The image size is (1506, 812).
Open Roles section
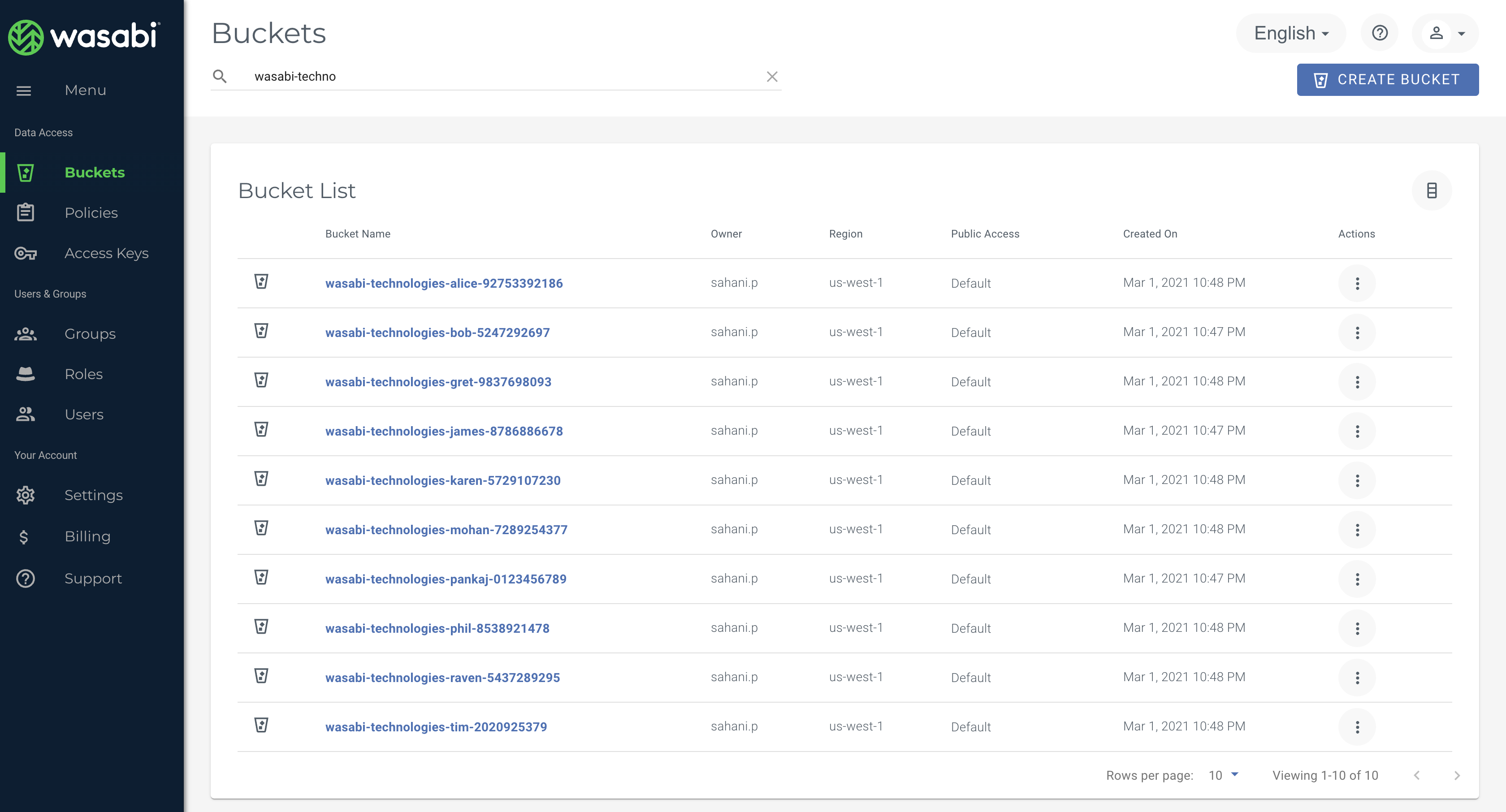pos(92,374)
